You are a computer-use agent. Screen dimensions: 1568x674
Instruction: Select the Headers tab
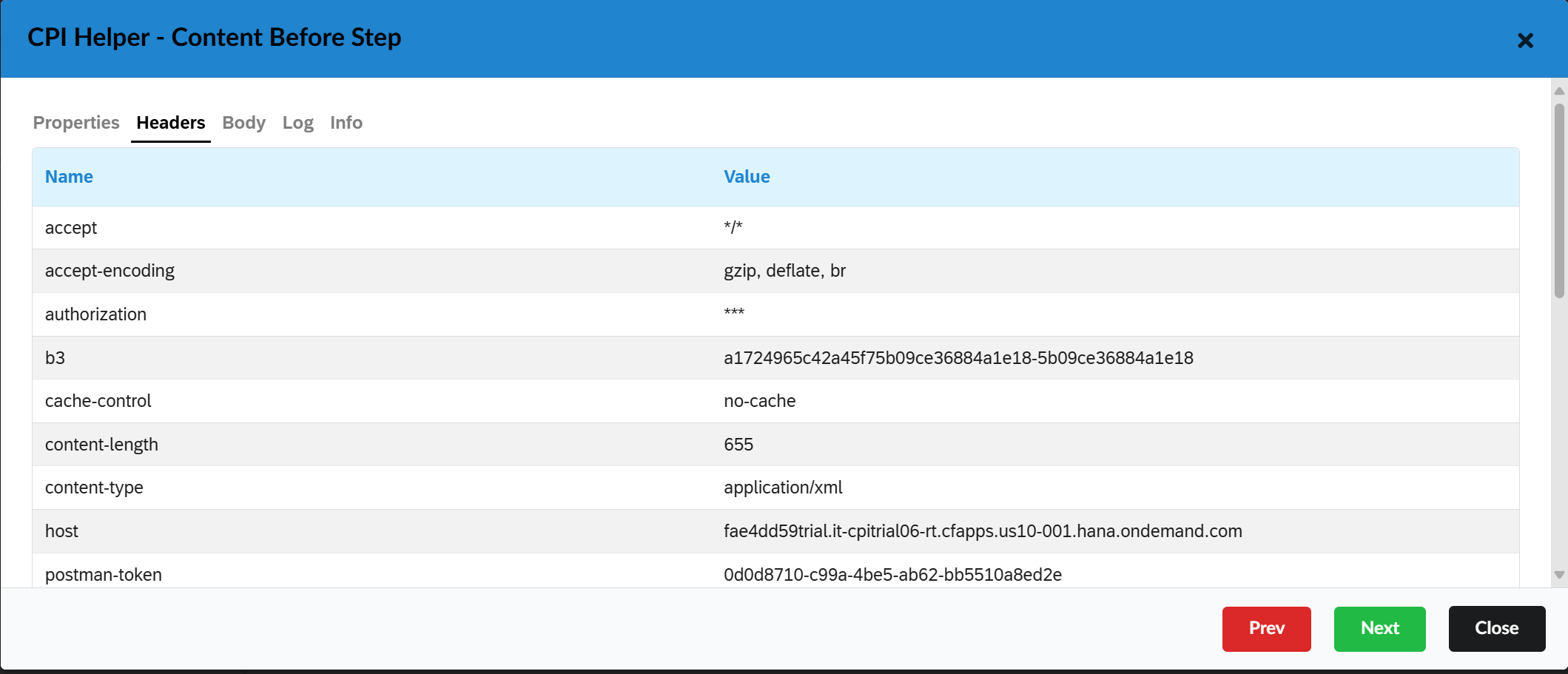coord(170,123)
